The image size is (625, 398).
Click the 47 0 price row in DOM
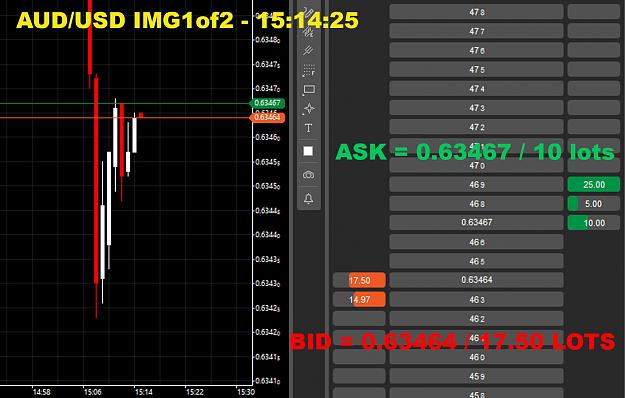click(476, 165)
